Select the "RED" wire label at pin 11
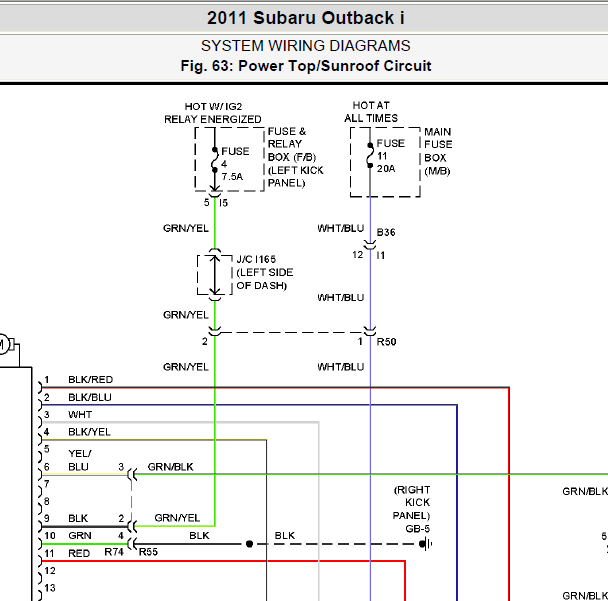Viewport: 608px width, 601px height. click(x=79, y=553)
